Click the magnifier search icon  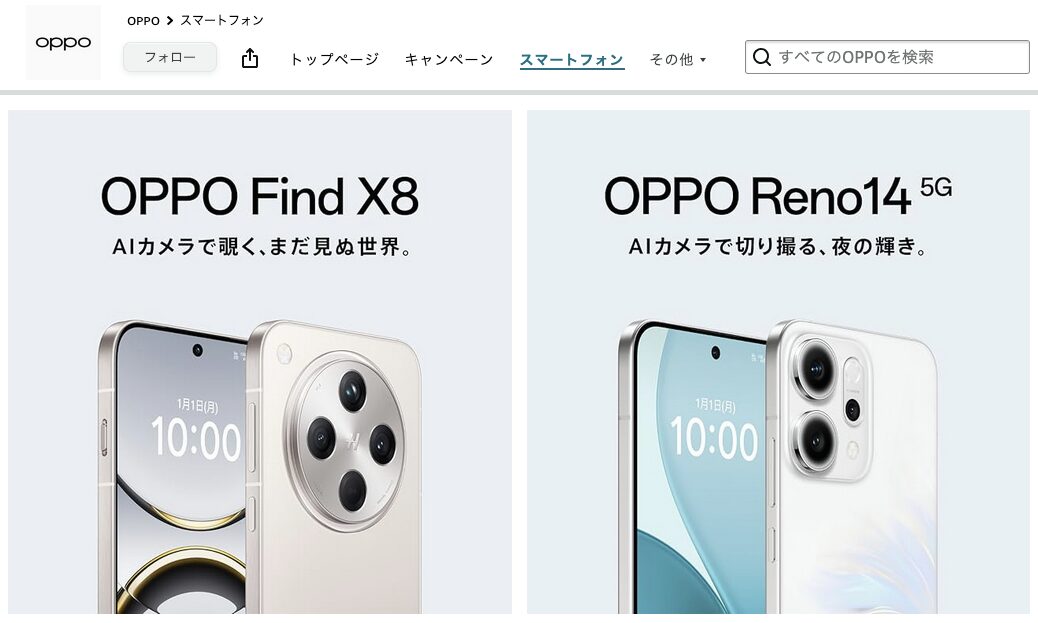pos(762,57)
